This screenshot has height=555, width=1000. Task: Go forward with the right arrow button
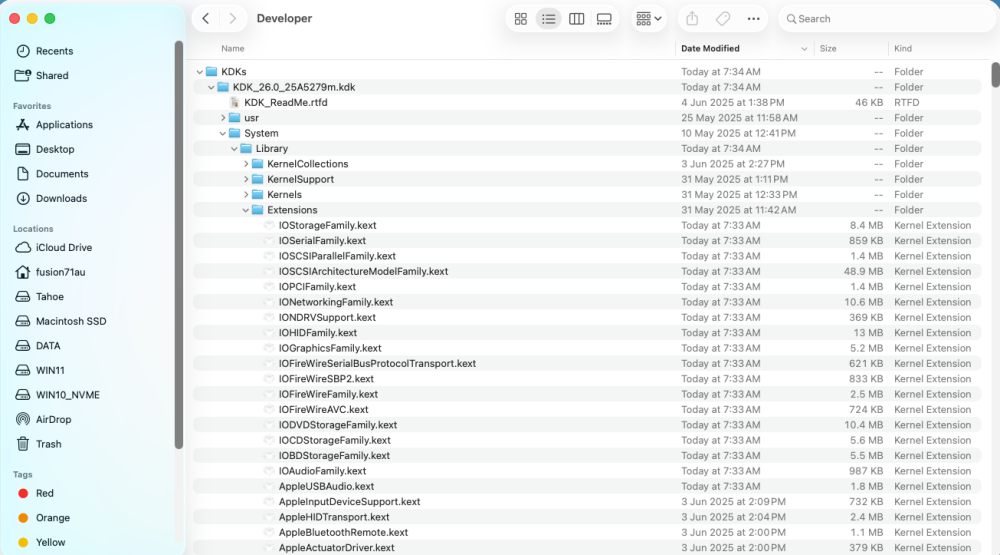tap(233, 18)
